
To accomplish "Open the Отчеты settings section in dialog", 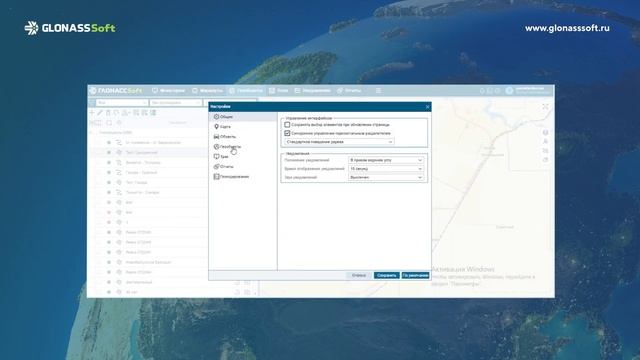I will tap(242, 167).
